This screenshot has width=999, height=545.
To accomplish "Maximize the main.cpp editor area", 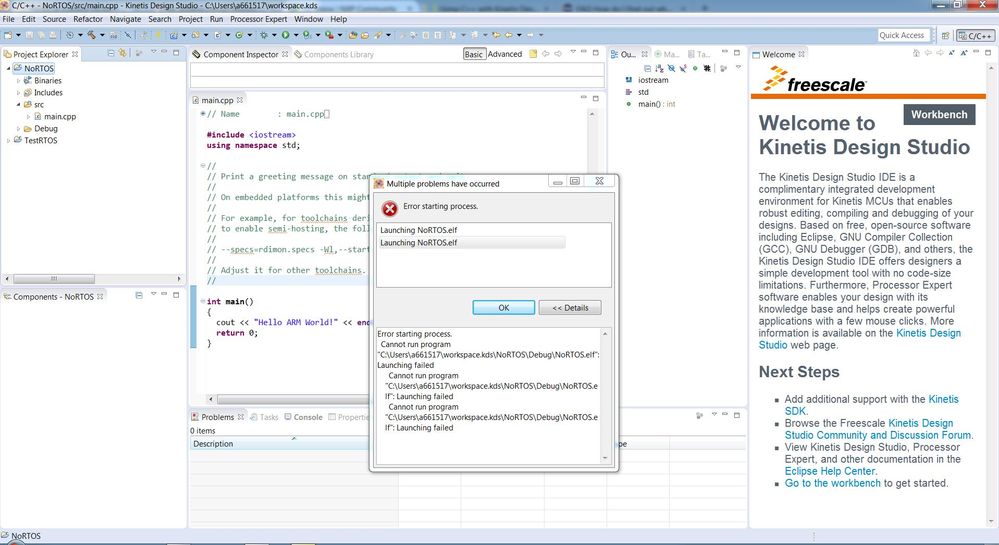I will (596, 98).
